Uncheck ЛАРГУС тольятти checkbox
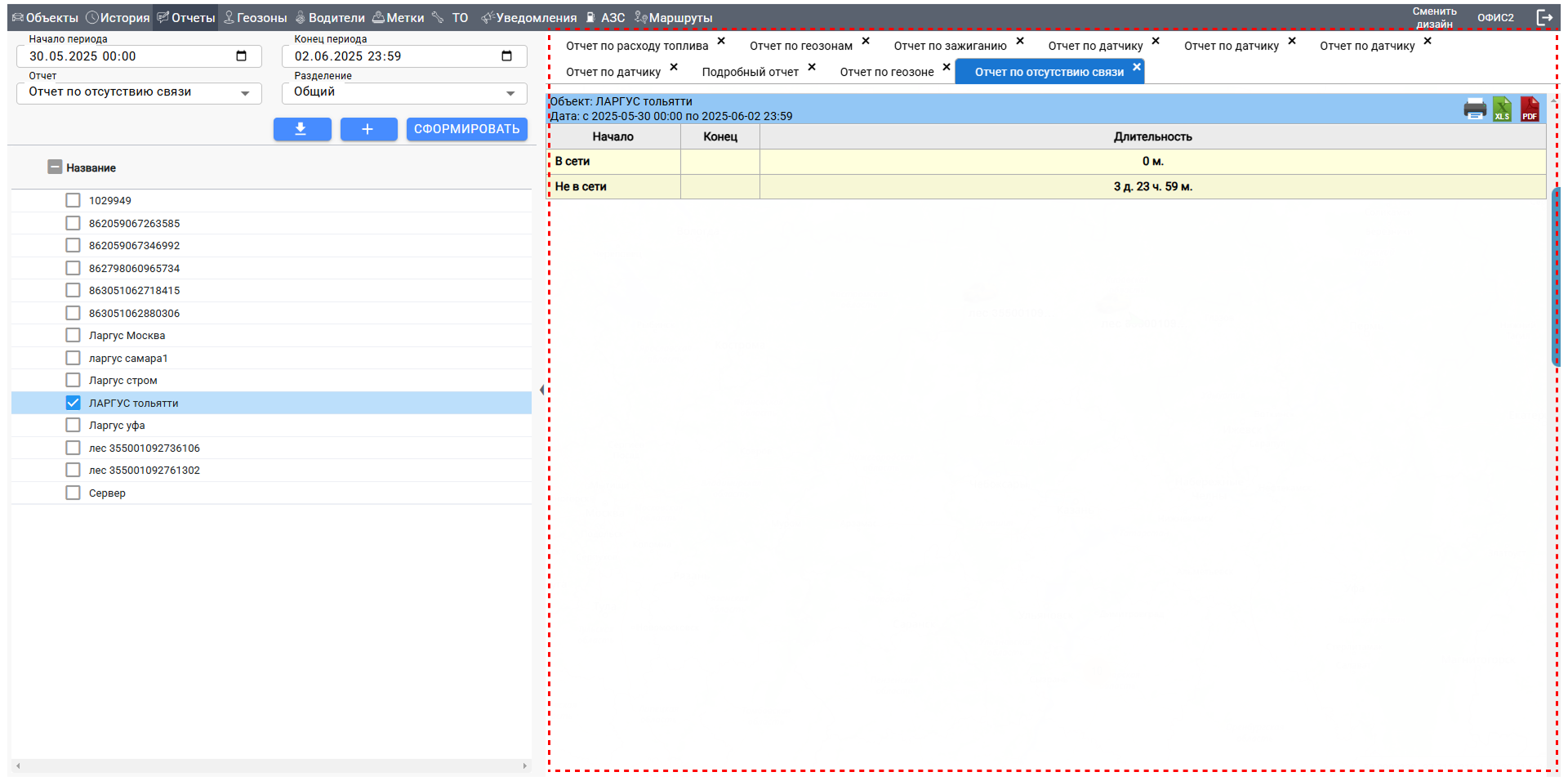Viewport: 1568px width, 781px height. click(73, 403)
